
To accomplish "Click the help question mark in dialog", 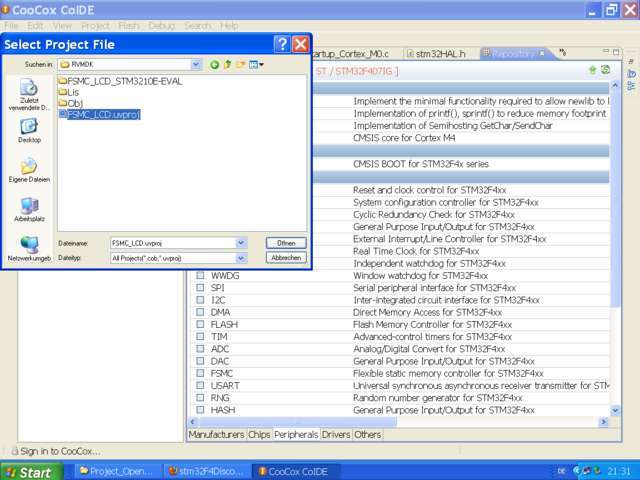I will pyautogui.click(x=282, y=44).
